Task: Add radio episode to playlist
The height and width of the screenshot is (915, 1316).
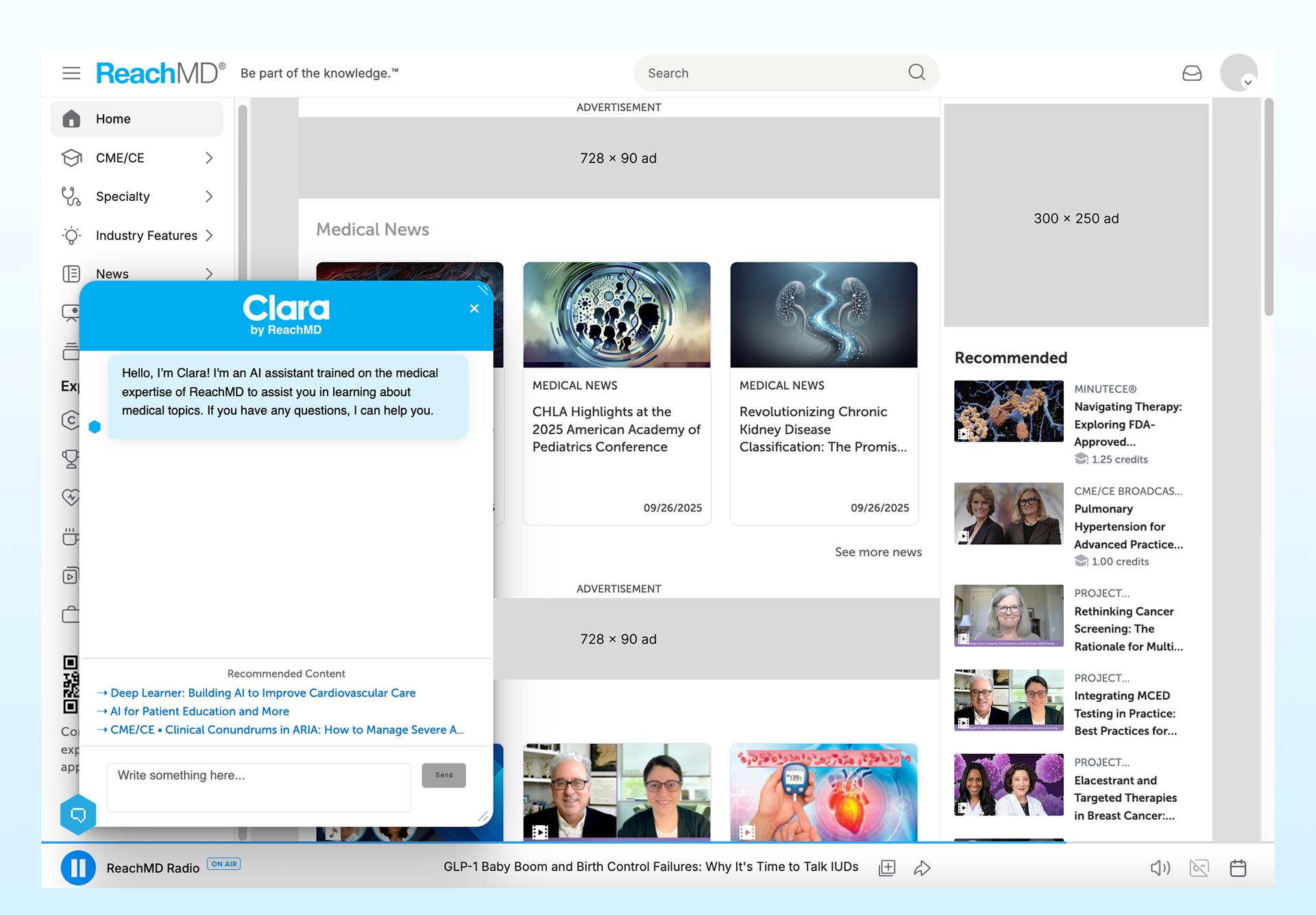Action: pos(887,868)
